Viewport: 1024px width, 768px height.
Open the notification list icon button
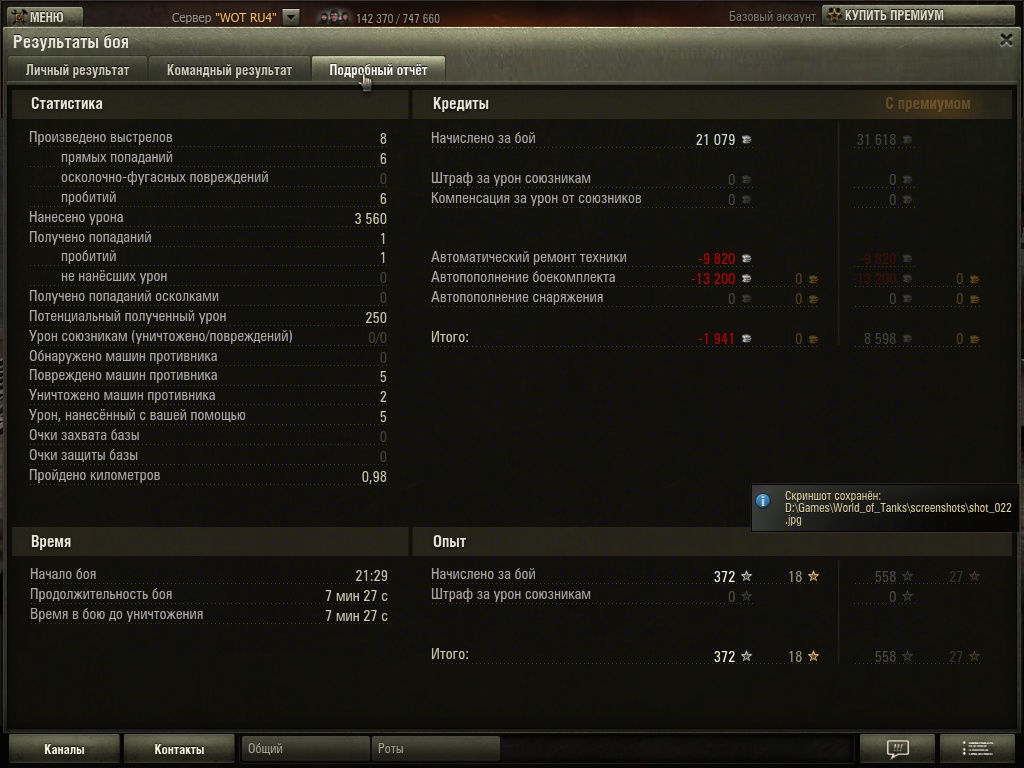click(977, 748)
